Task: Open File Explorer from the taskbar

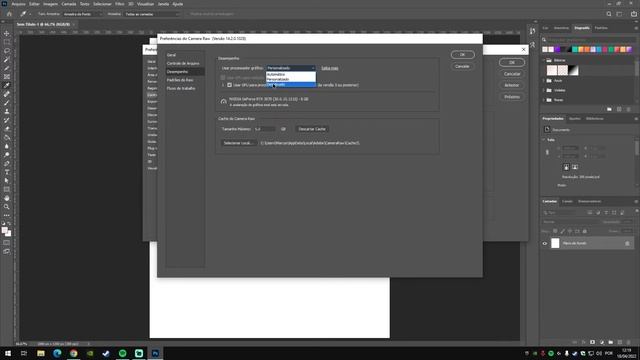Action: tap(41, 353)
